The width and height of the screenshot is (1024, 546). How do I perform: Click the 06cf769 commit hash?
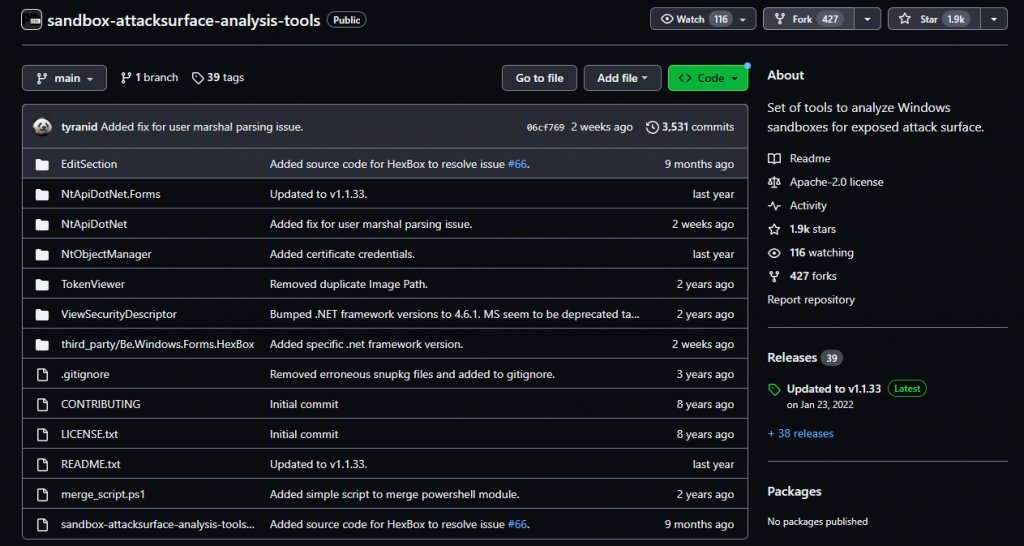545,128
